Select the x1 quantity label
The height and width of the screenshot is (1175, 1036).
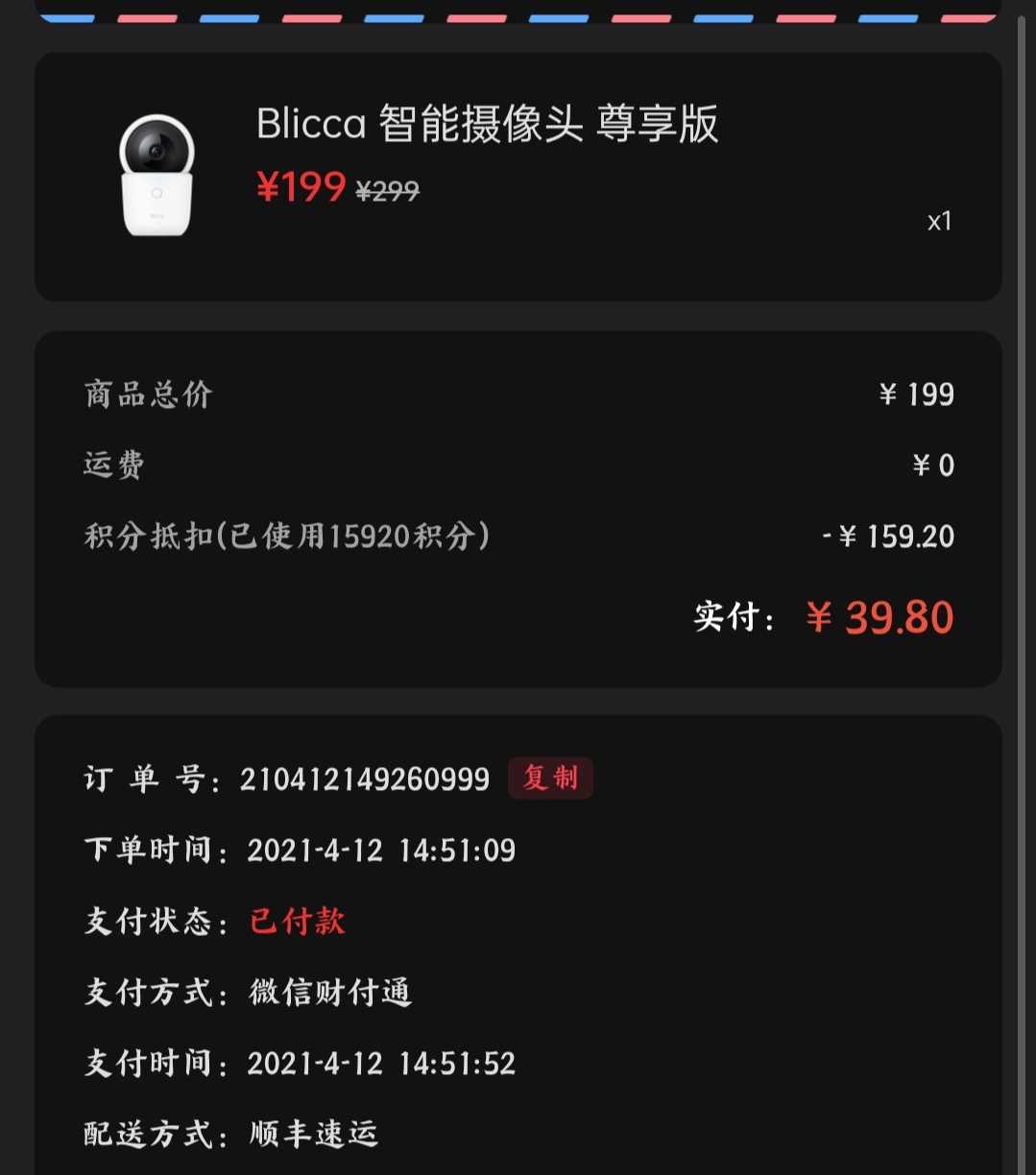[x=940, y=222]
